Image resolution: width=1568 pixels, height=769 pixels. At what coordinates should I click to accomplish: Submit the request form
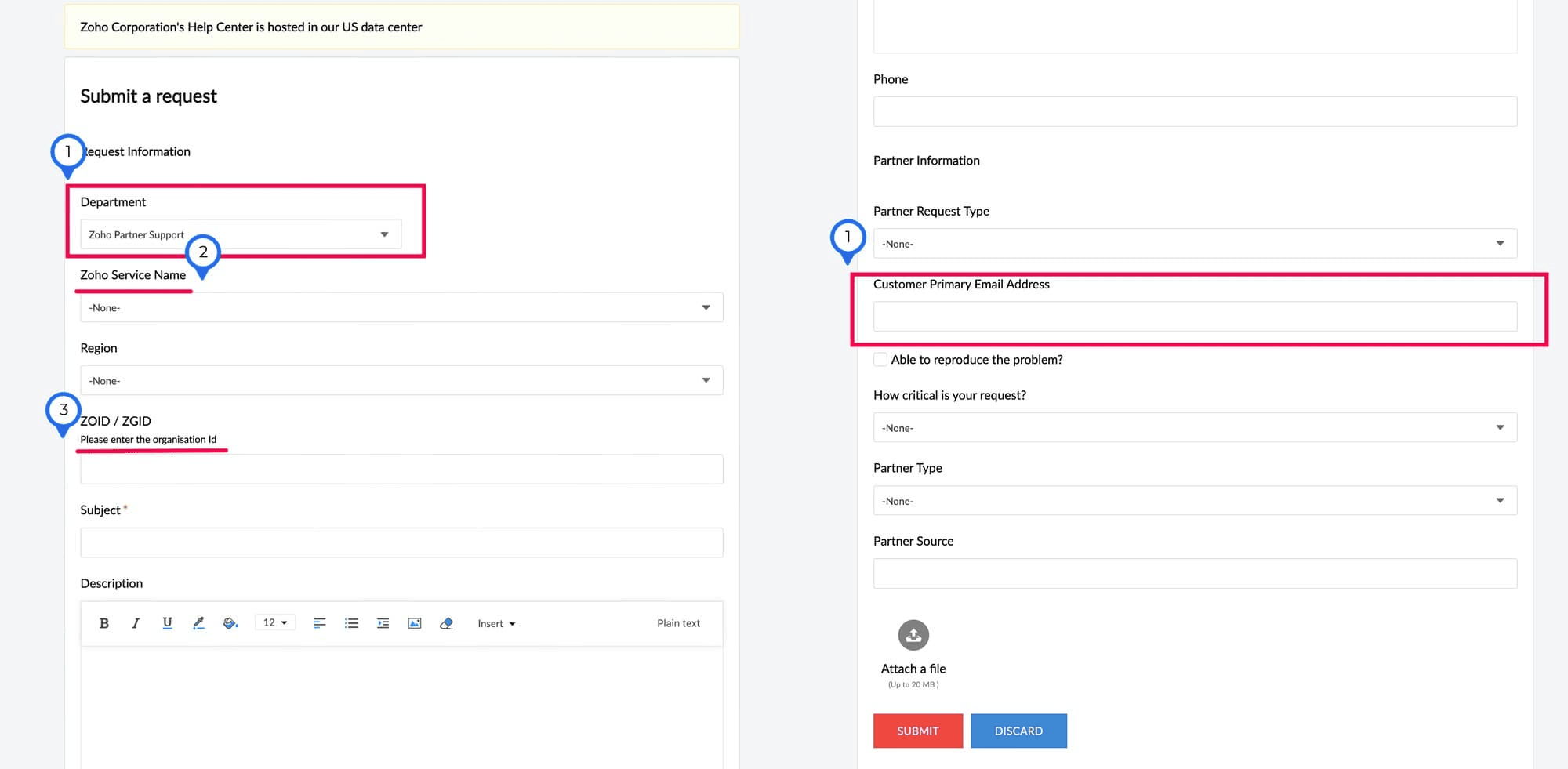(x=918, y=731)
